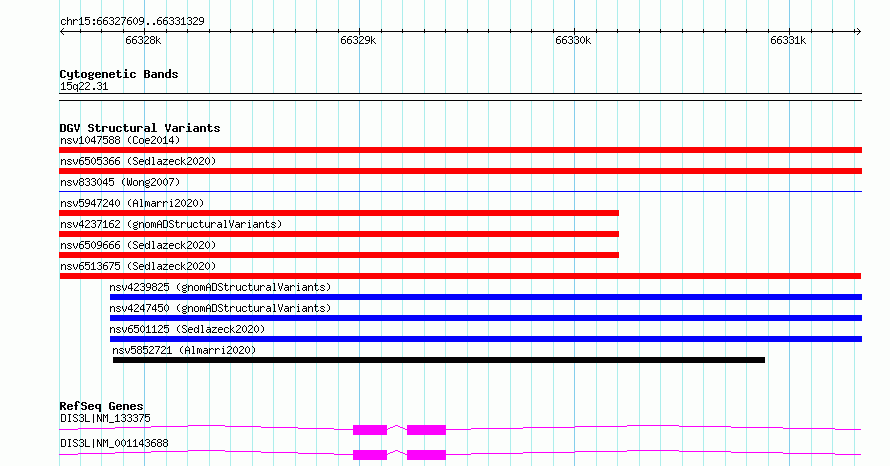
Task: Click the black bar for nsv5852721
Action: pos(439,360)
